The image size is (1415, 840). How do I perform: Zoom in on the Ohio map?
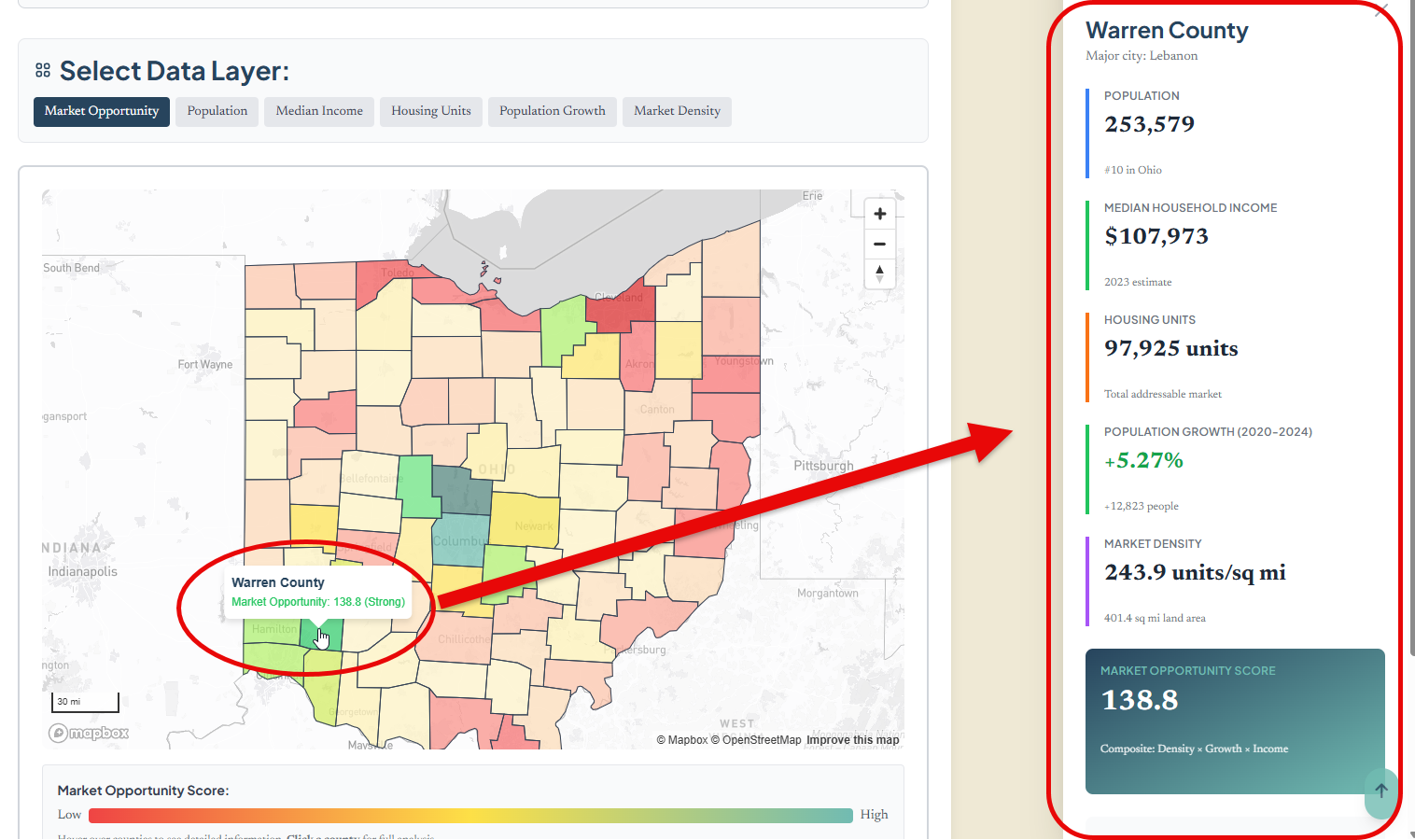(x=879, y=214)
